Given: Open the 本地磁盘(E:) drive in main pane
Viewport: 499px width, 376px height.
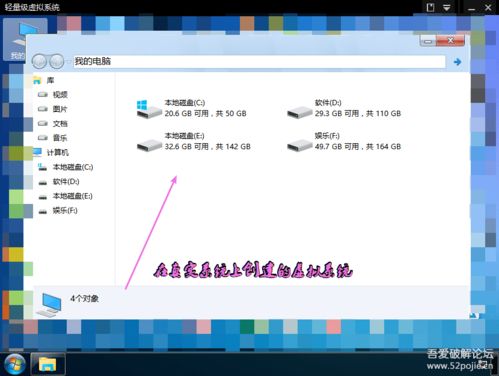Looking at the screenshot, I should [x=149, y=145].
